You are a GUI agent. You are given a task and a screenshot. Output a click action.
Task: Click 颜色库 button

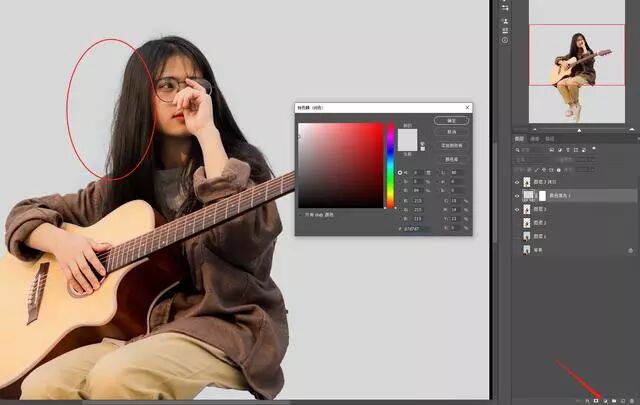[451, 159]
